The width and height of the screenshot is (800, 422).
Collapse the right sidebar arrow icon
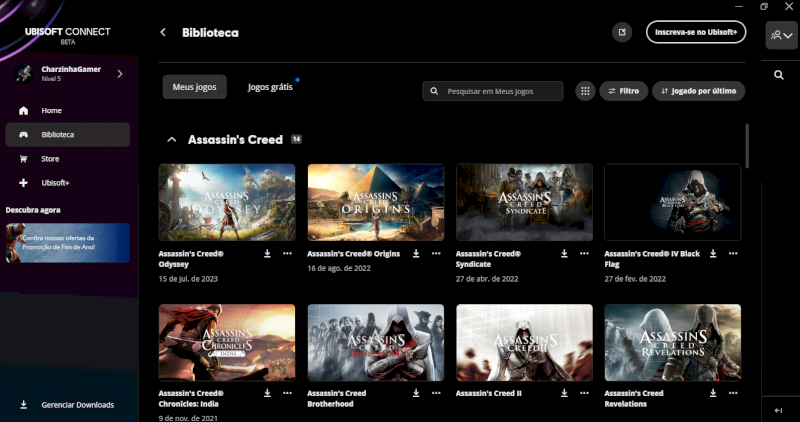point(778,410)
